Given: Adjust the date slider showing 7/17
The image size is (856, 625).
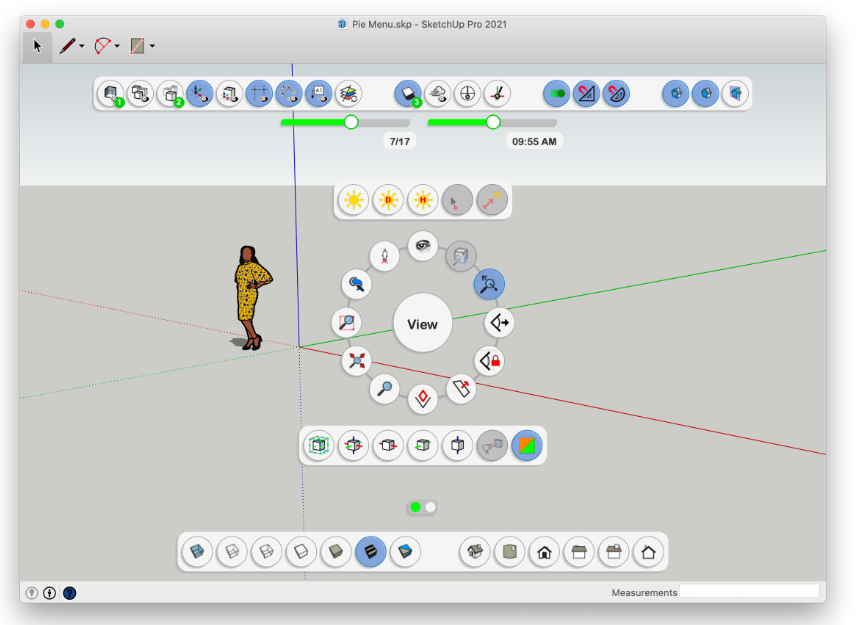Looking at the screenshot, I should (x=351, y=122).
